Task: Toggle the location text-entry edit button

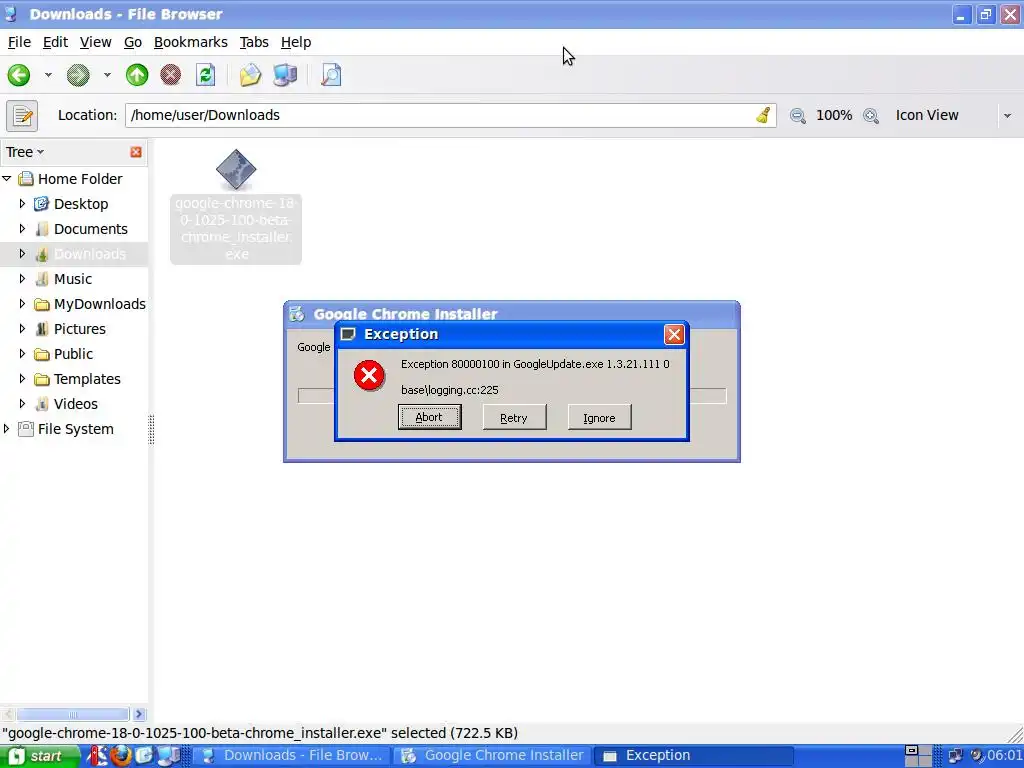Action: [x=22, y=116]
